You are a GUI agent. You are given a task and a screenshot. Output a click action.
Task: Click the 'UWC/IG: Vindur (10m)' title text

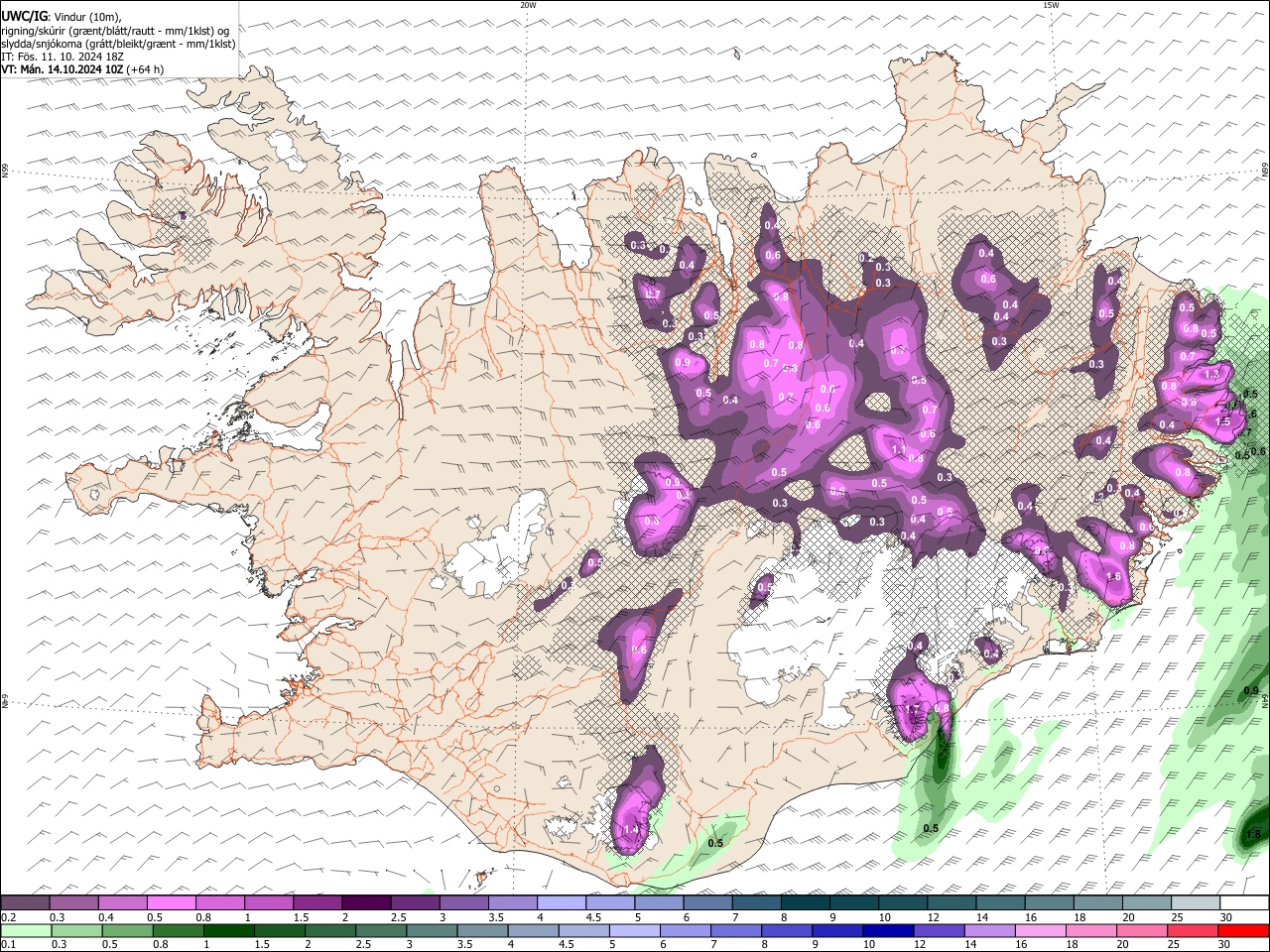(x=62, y=16)
